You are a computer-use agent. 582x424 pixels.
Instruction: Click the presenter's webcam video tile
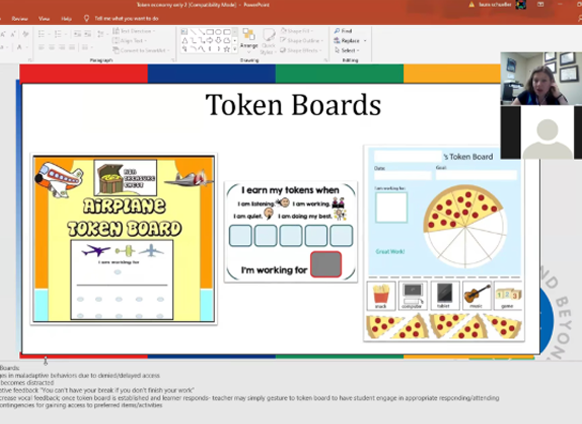(541, 79)
